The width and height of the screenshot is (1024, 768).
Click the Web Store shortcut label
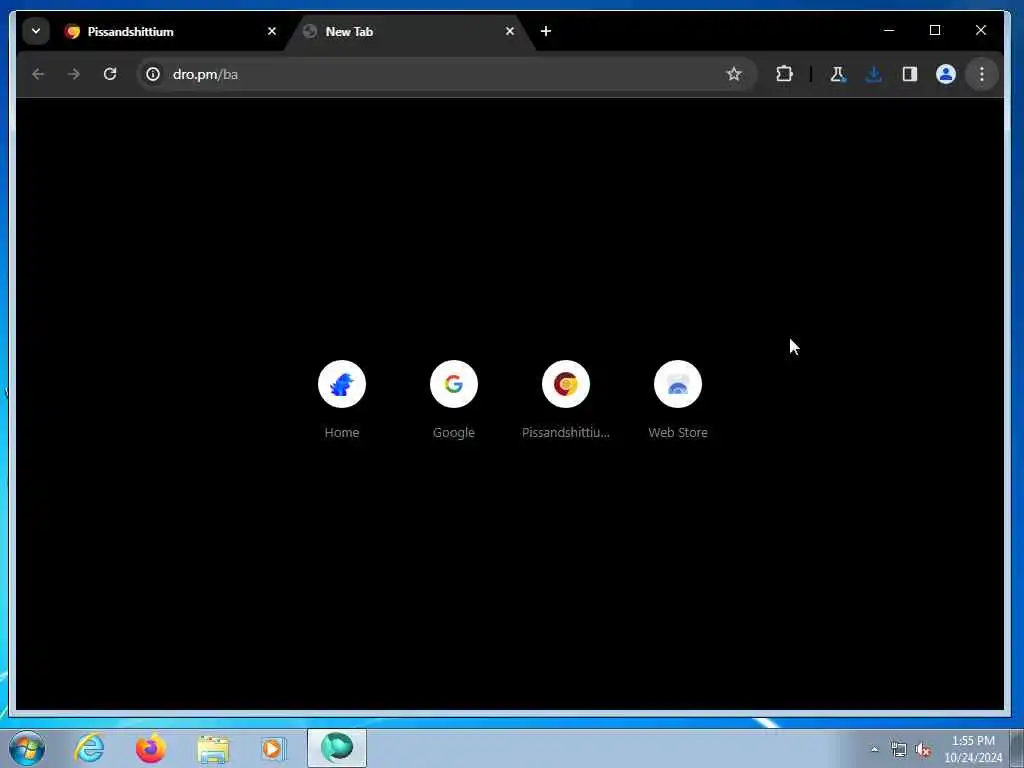pos(678,432)
